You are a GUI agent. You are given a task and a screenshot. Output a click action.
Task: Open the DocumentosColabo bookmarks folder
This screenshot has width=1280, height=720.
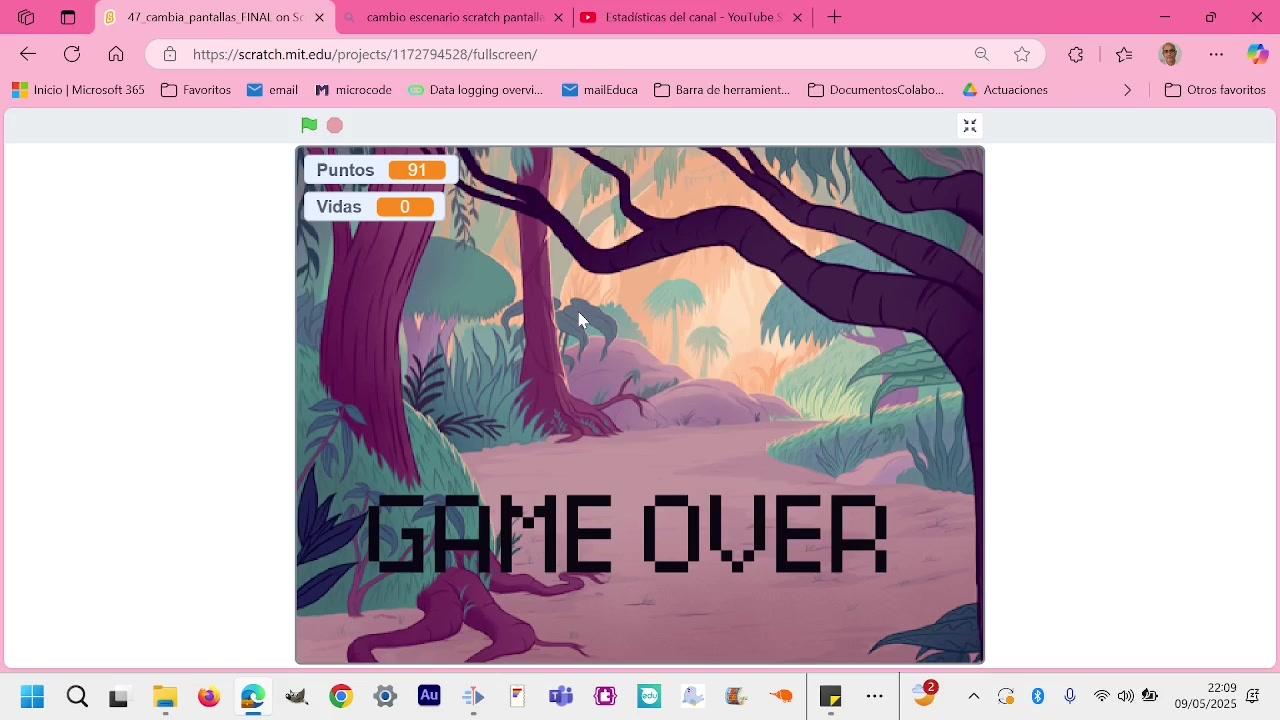point(876,90)
